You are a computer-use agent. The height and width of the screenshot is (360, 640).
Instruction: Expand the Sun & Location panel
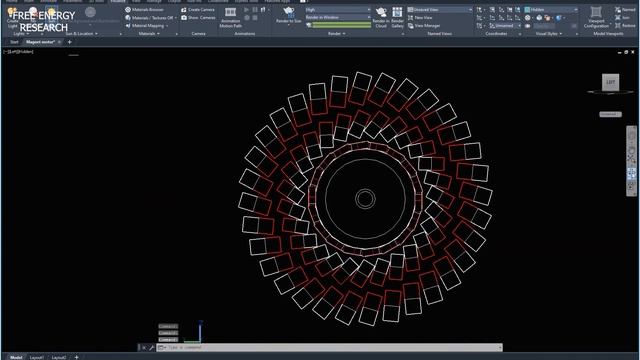click(x=82, y=34)
